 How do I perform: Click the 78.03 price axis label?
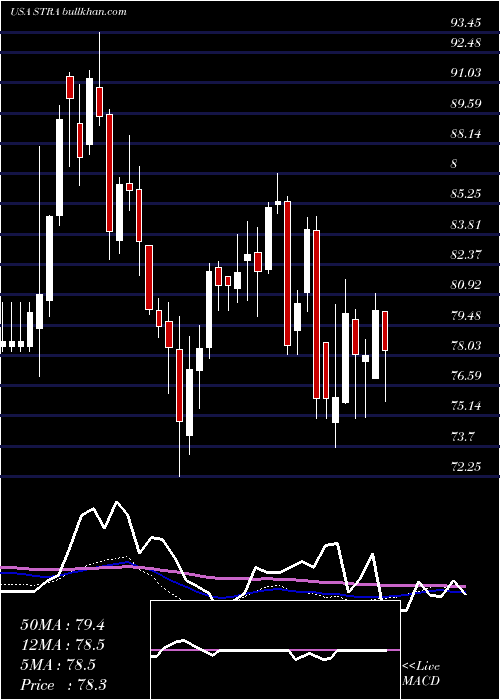pyautogui.click(x=466, y=346)
